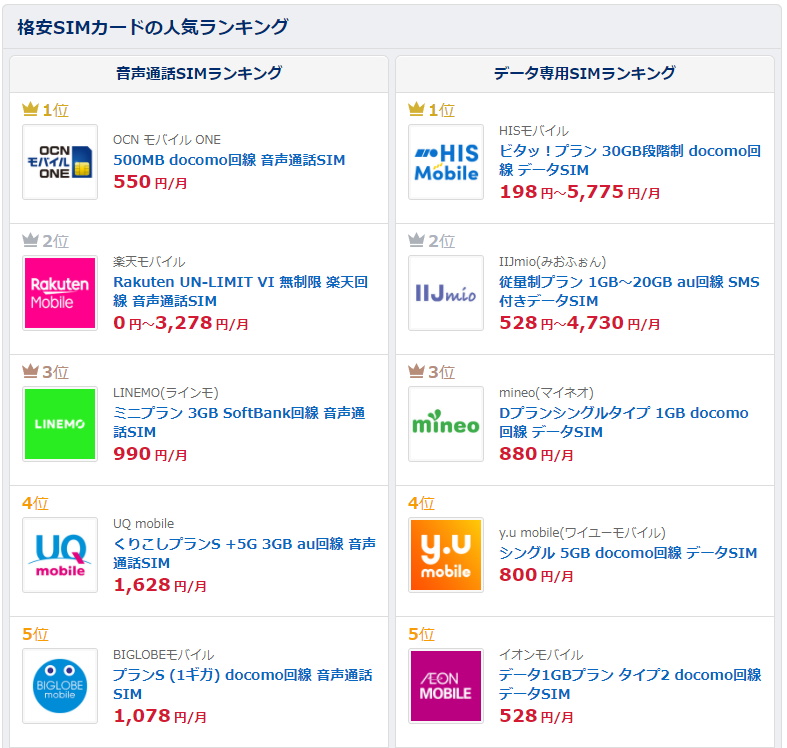Click the green LINEMO logo
Image resolution: width=787 pixels, height=748 pixels.
pyautogui.click(x=60, y=424)
